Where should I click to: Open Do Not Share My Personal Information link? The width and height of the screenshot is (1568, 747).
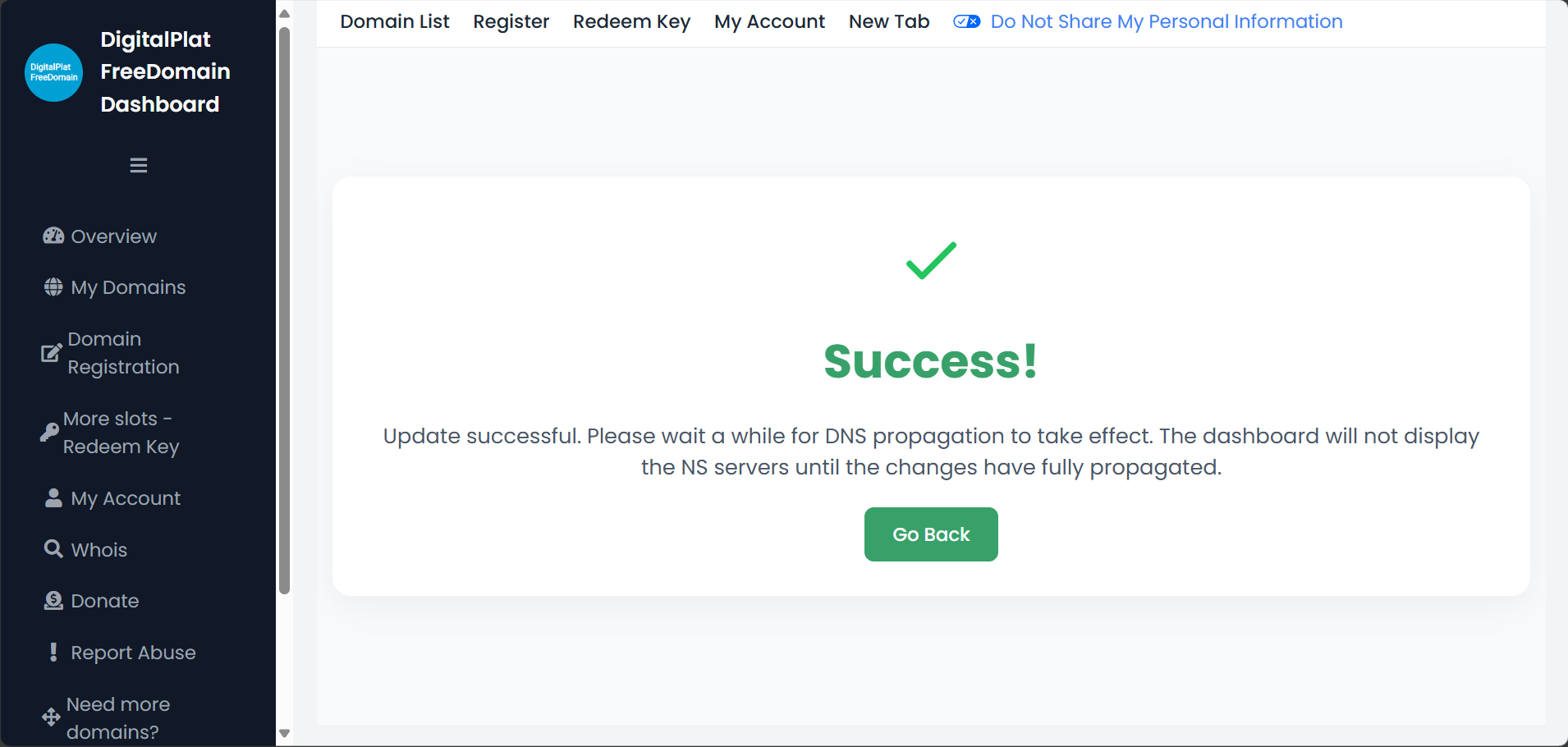pos(1167,21)
